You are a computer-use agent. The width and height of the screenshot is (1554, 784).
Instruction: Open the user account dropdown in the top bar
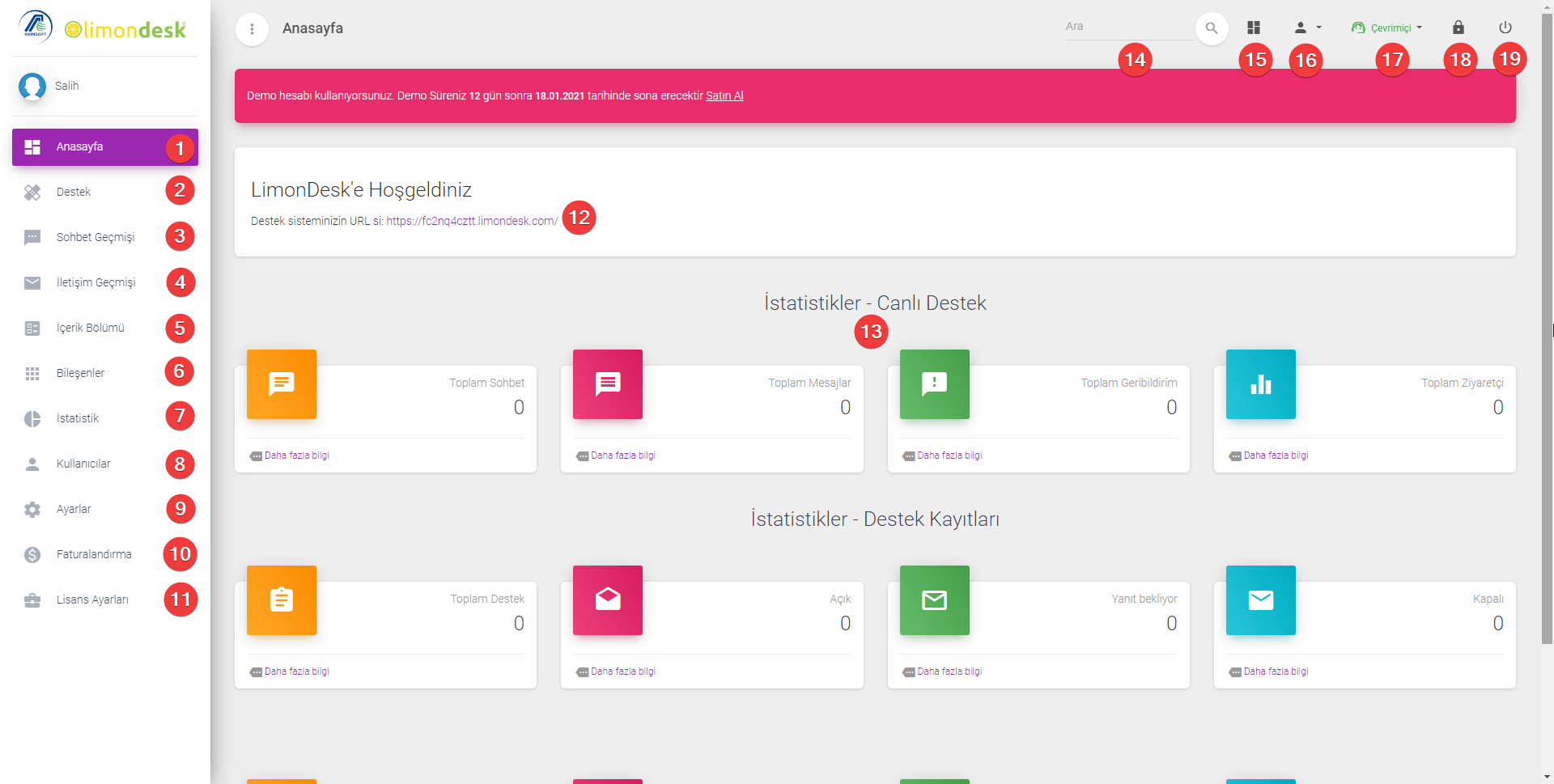coord(1307,28)
